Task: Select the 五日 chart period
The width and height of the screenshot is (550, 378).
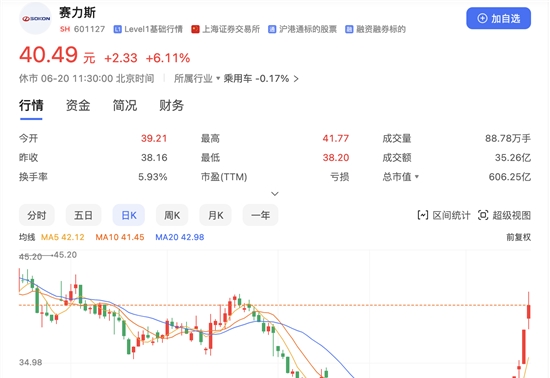Action: [83, 215]
